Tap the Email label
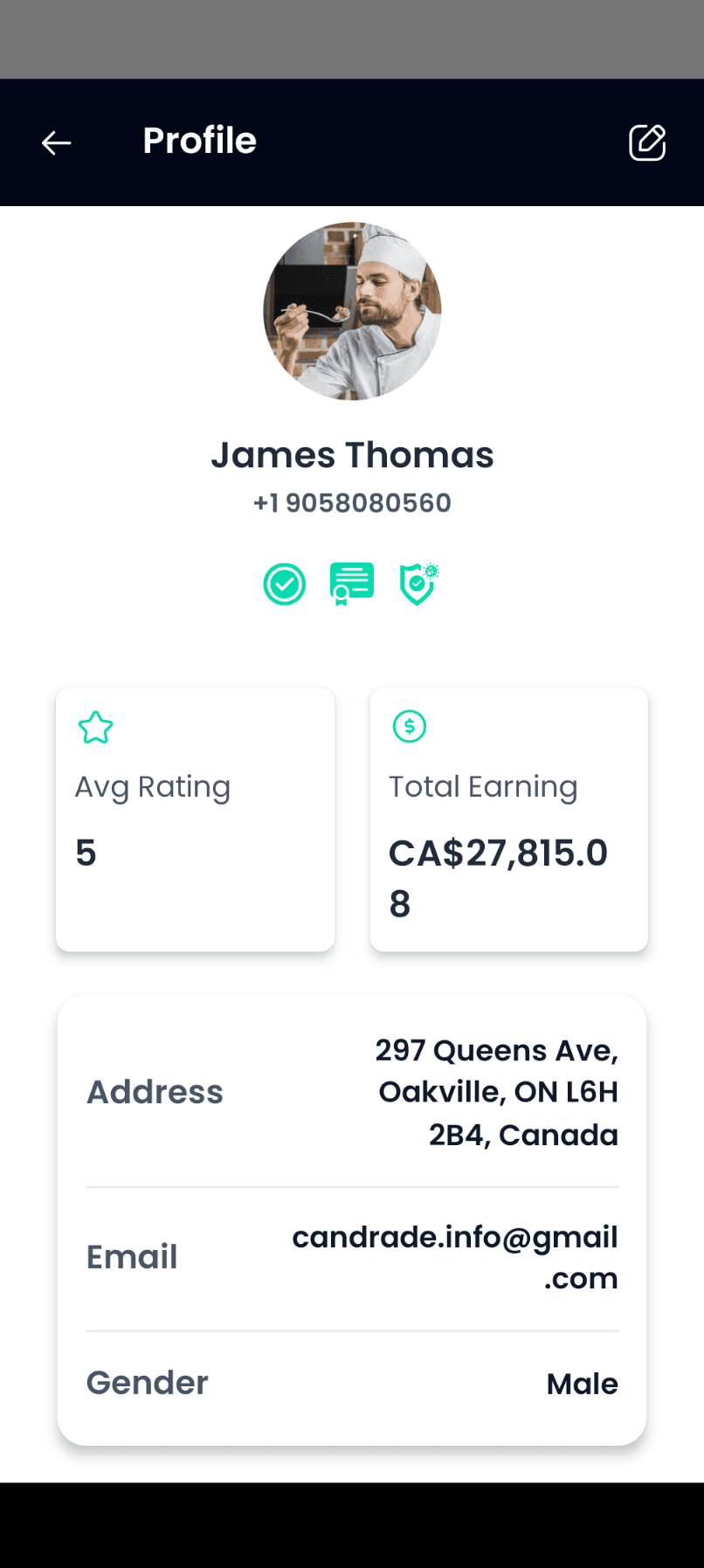The height and width of the screenshot is (1568, 704). coord(132,1257)
